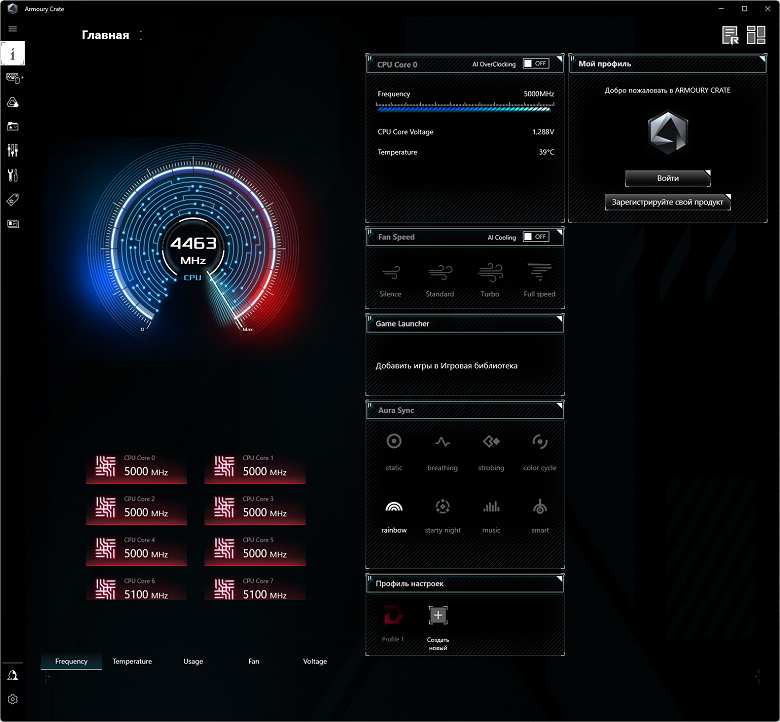Click Зарегистрируйте свой продукт button
The width and height of the screenshot is (780, 722).
(x=667, y=202)
